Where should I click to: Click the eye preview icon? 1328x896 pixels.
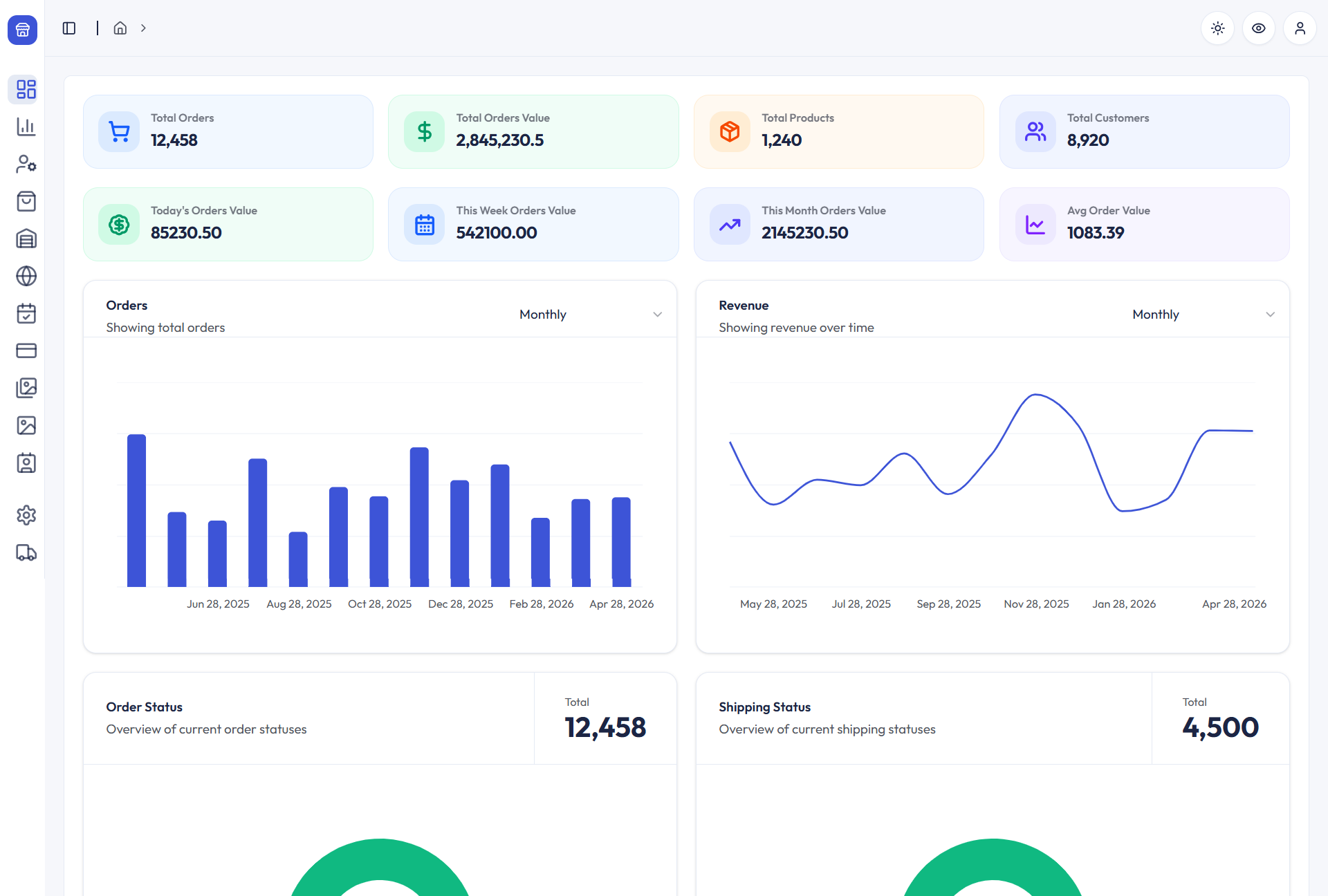[1259, 28]
